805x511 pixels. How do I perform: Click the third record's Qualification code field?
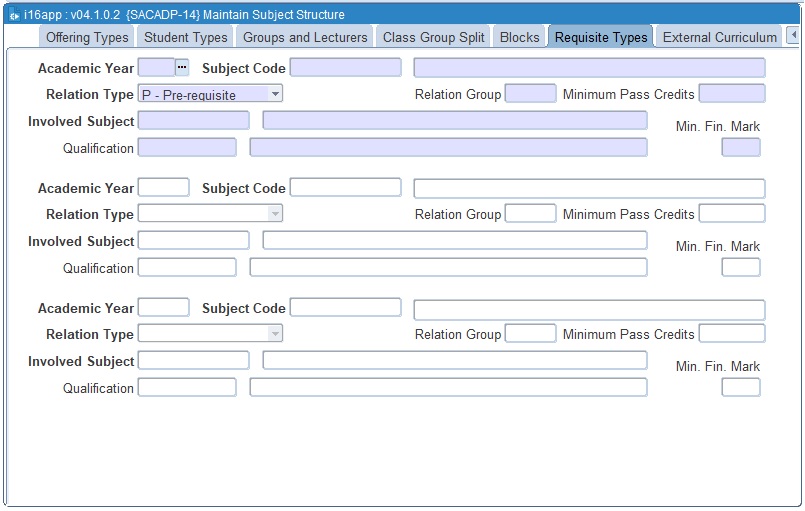tap(187, 388)
